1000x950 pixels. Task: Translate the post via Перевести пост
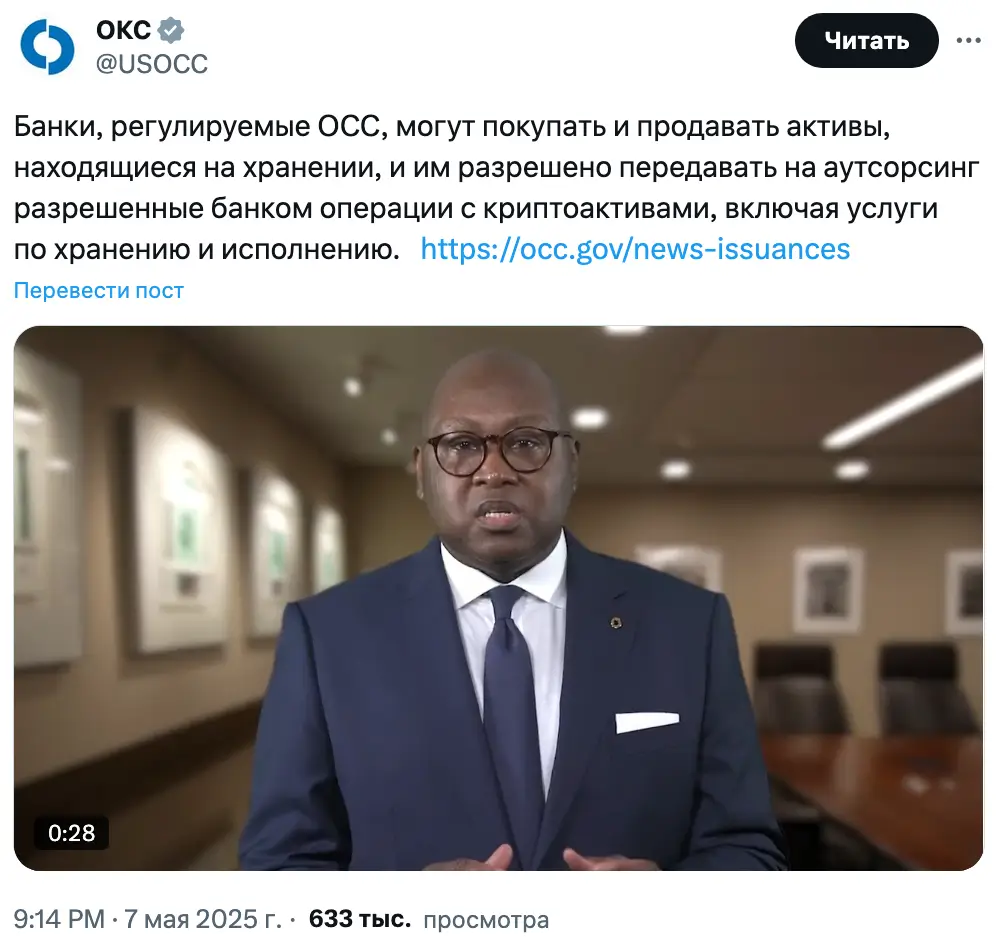[x=99, y=290]
